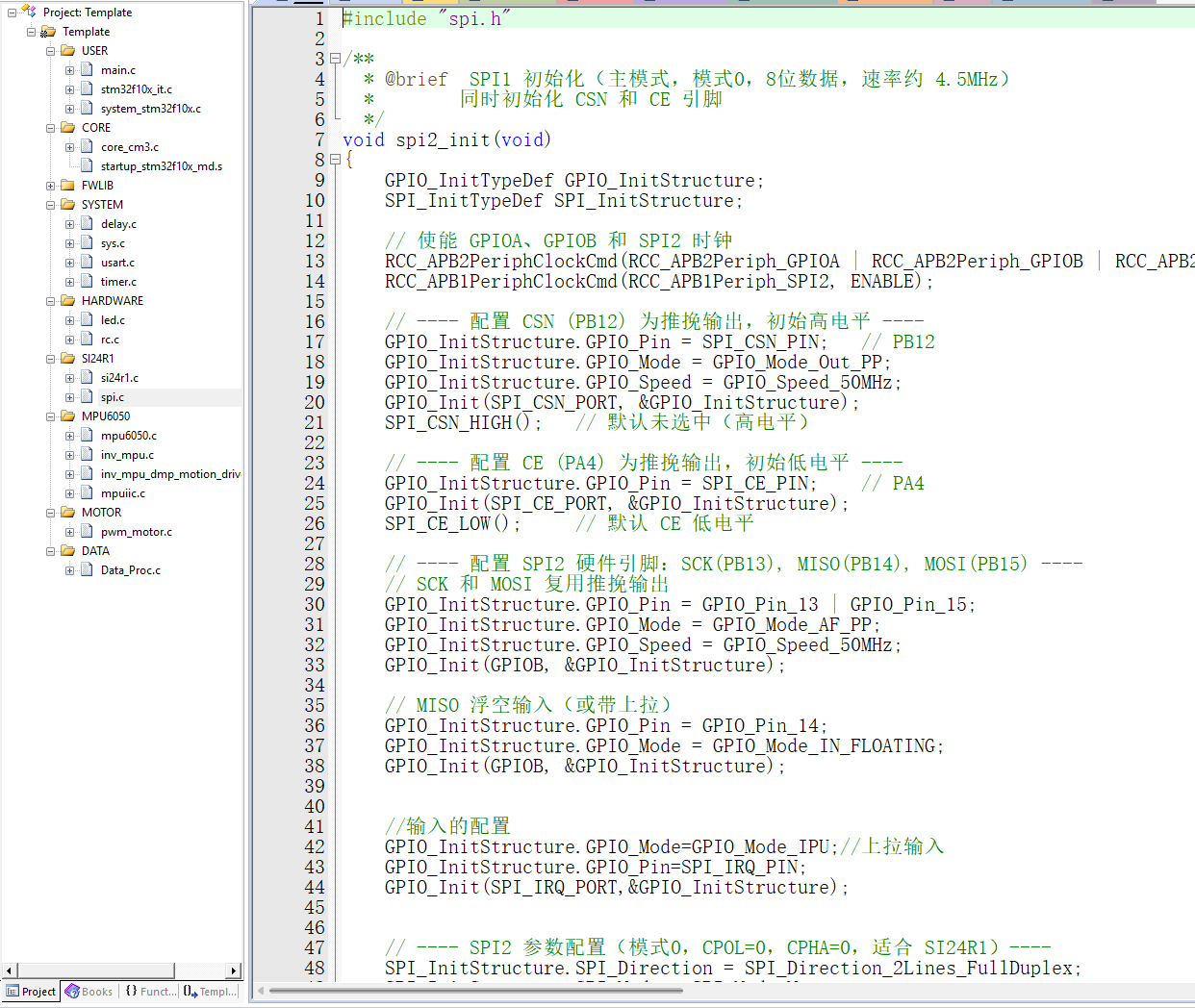Collapse the CORE group
Screen dimensions: 1195x1008
(x=50, y=128)
